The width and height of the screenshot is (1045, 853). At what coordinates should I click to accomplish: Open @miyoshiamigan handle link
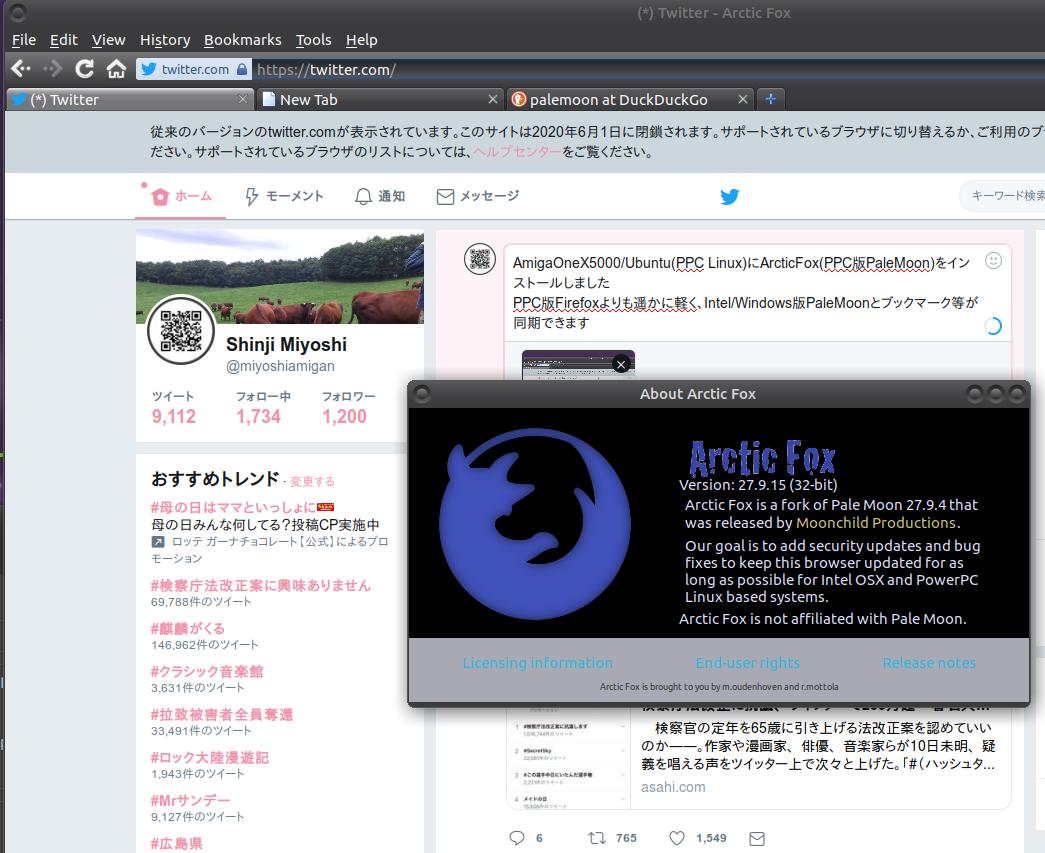tap(281, 366)
